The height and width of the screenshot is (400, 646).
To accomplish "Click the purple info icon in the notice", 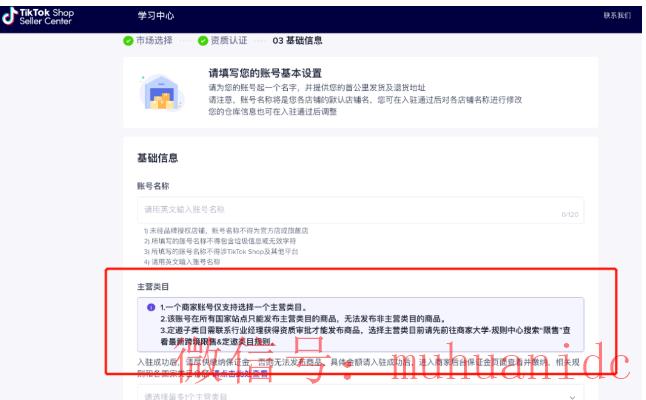I will click(151, 307).
